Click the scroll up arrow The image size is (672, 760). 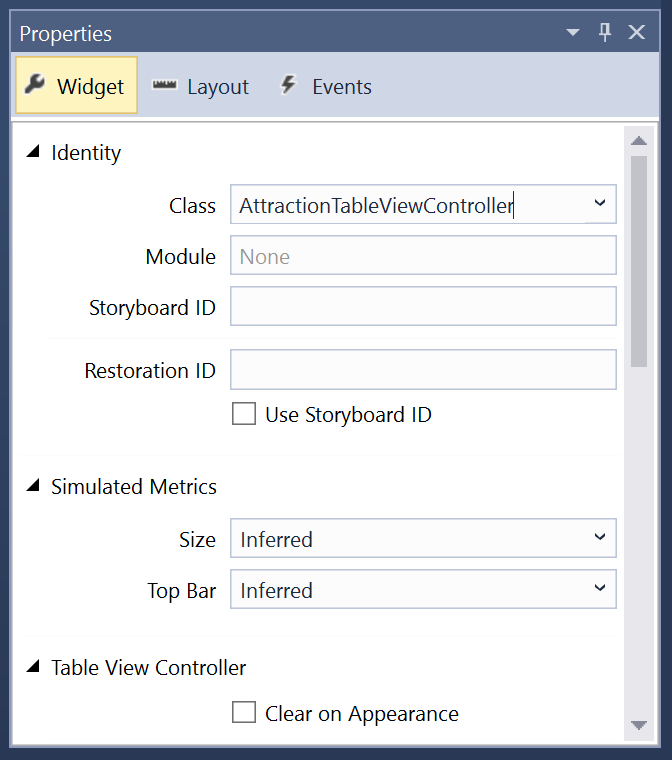pos(639,141)
